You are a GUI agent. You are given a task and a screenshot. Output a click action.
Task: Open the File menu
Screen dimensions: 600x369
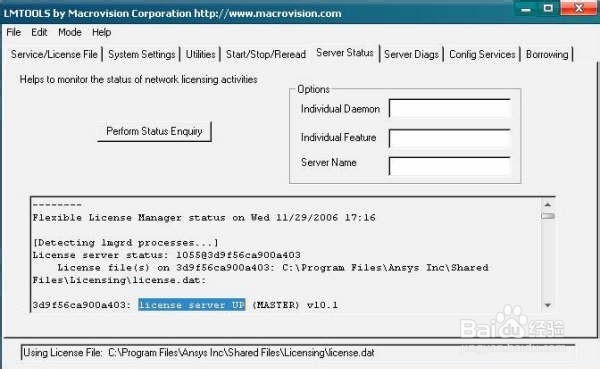(14, 32)
